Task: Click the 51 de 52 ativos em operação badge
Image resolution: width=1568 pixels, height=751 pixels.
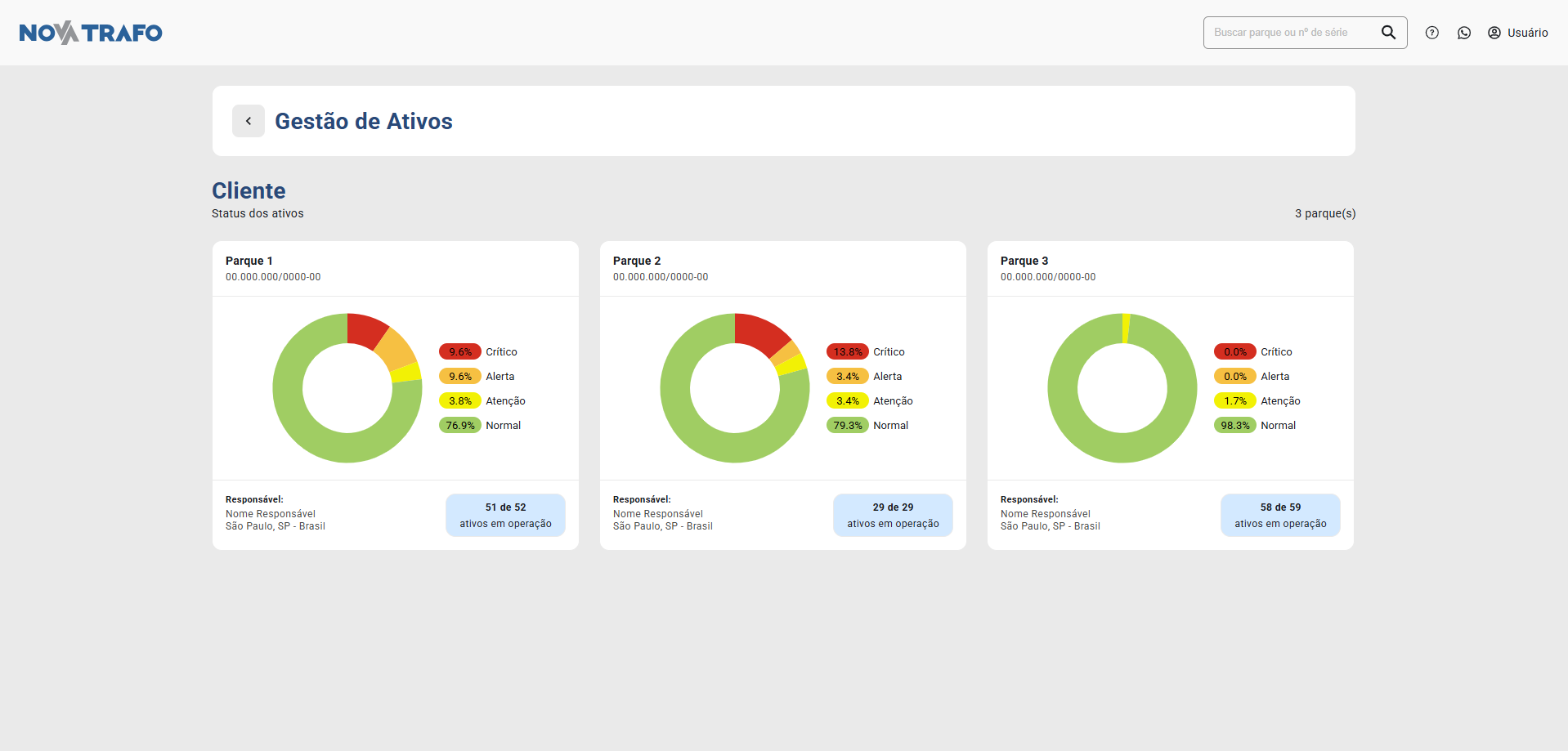Action: (x=505, y=515)
